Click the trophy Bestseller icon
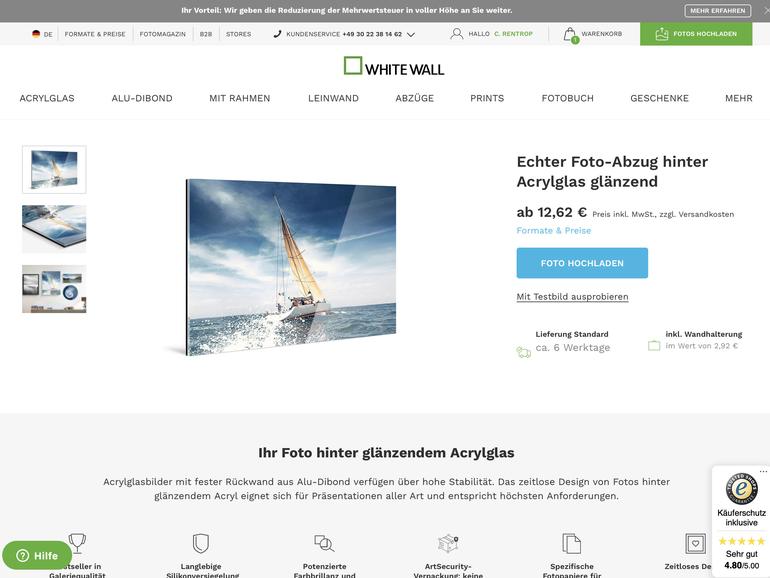This screenshot has height=578, width=770. 77,543
